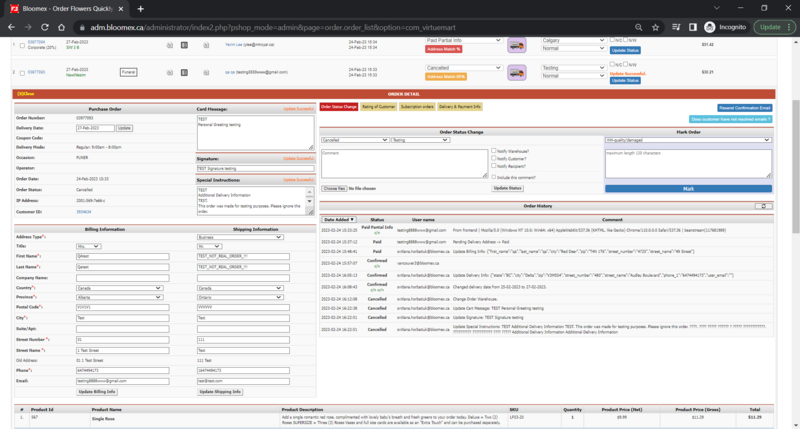
Task: Close the Bloomex browser tab
Action: pos(121,9)
